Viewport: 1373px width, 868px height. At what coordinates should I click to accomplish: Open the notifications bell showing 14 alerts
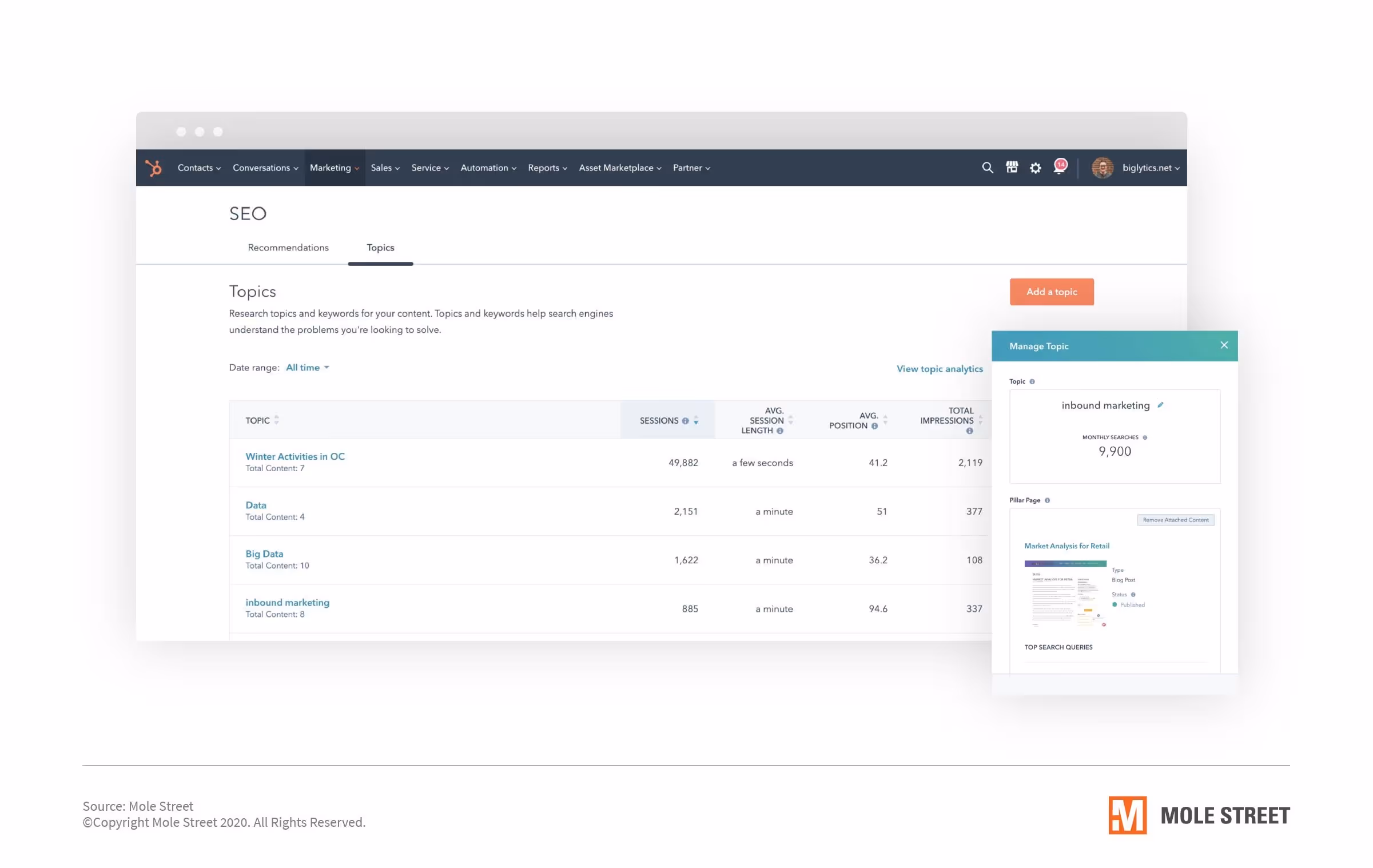coord(1058,168)
